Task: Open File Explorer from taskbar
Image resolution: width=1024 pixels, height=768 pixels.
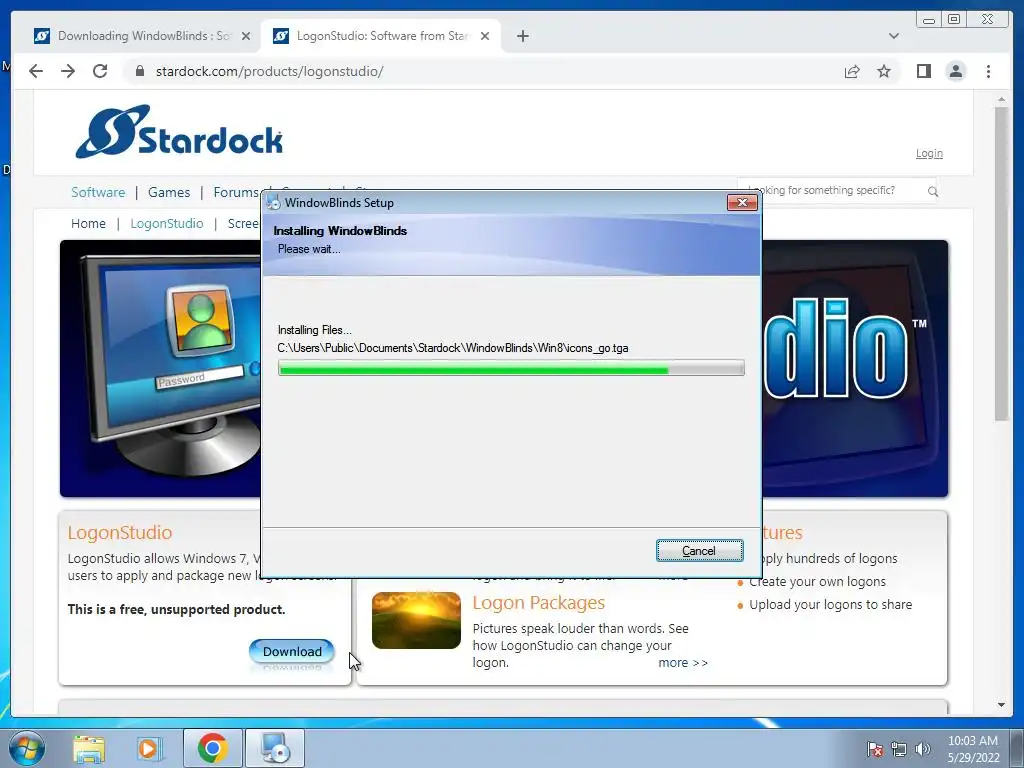Action: pos(89,748)
